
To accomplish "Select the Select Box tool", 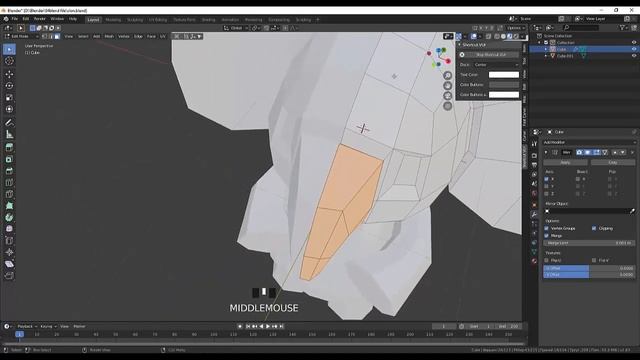I will [9, 49].
